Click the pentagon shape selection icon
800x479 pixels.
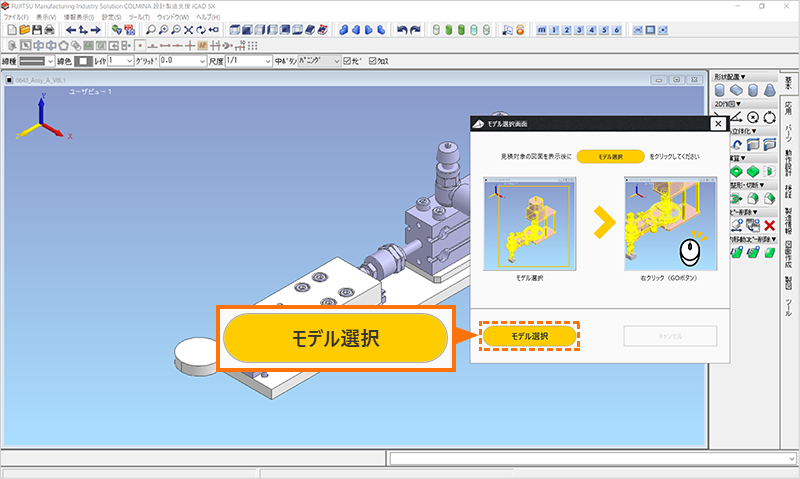tap(63, 45)
